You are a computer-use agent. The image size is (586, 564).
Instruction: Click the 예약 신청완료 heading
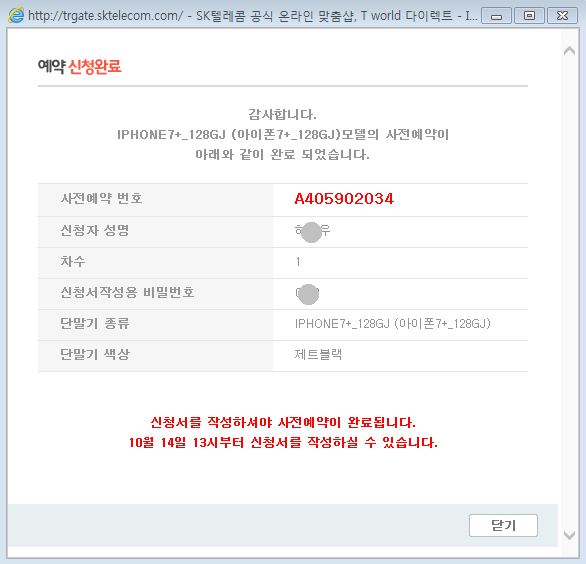(x=80, y=67)
